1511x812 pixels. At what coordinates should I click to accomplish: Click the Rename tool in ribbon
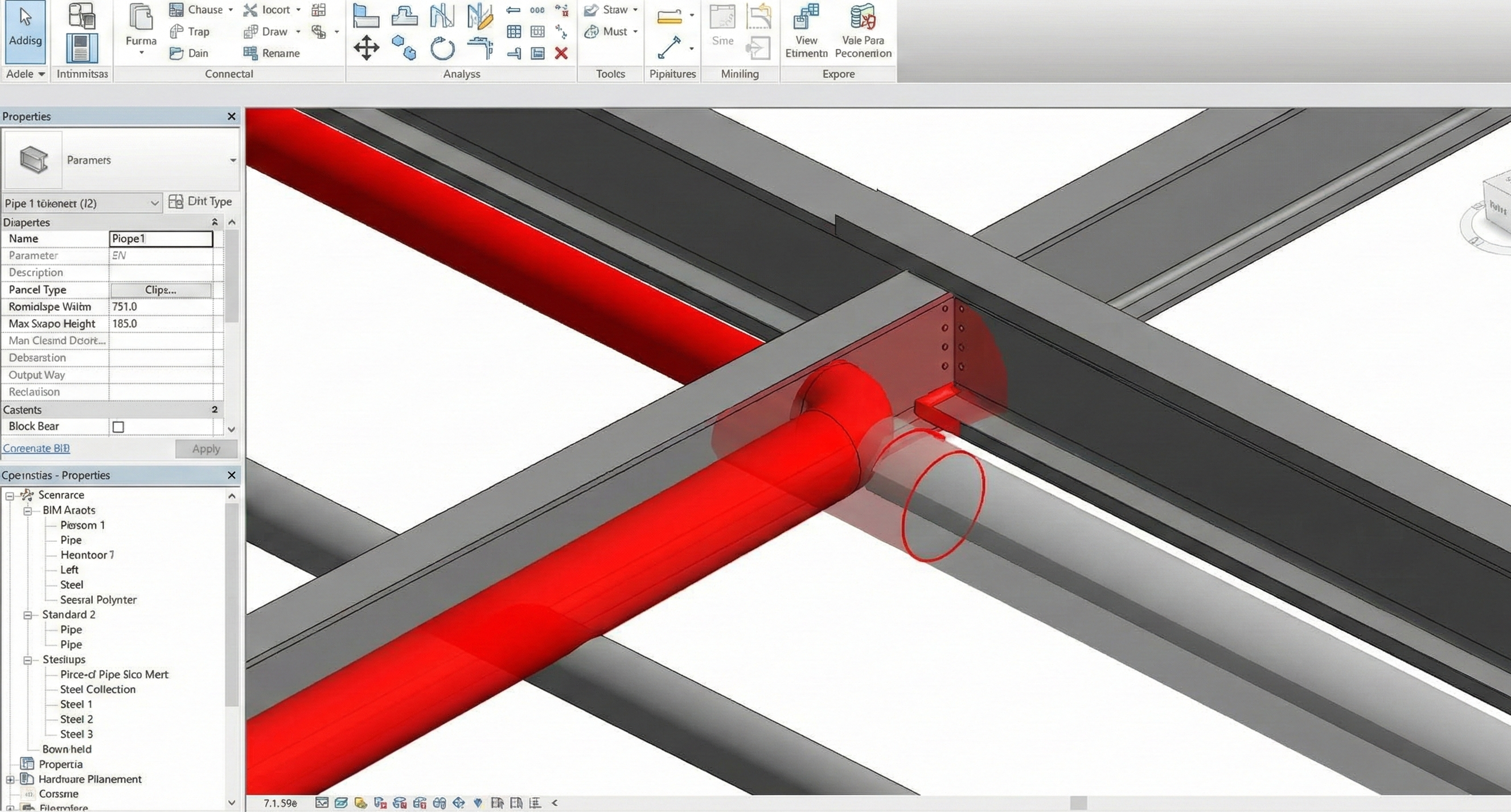pos(272,53)
